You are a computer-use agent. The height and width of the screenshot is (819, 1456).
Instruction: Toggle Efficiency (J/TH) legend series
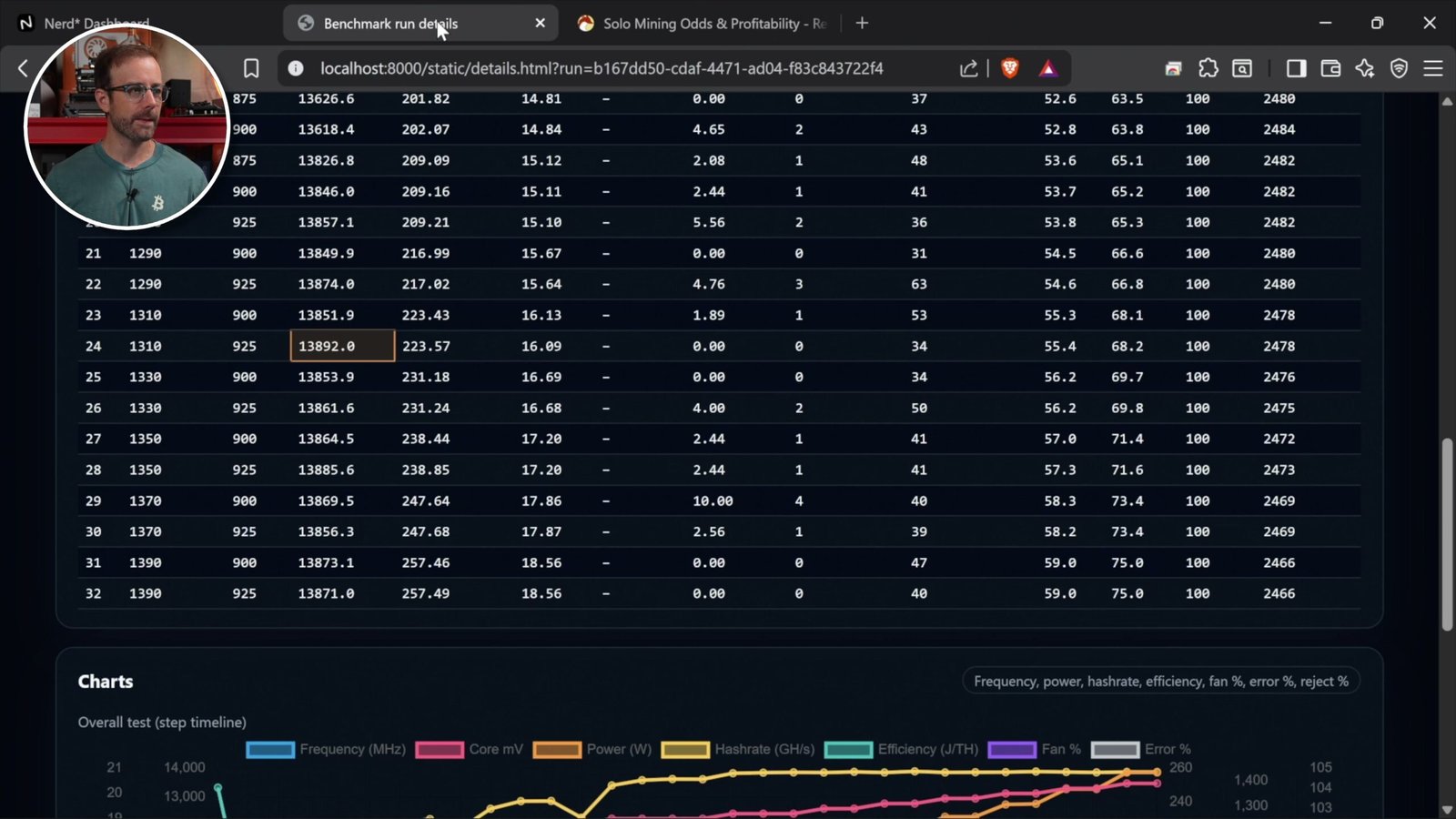coord(901,749)
